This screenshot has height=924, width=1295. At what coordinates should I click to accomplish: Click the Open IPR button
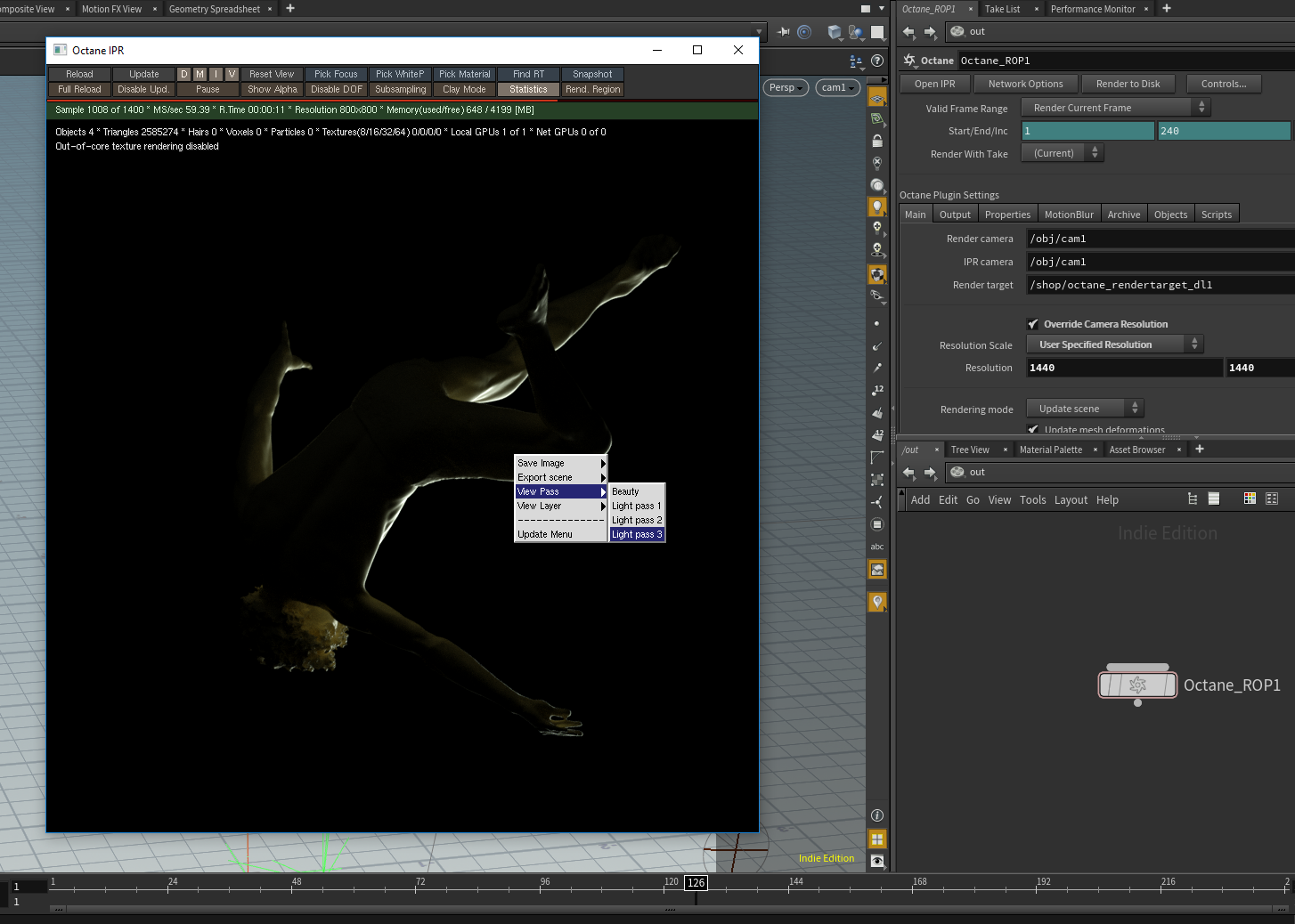coord(934,84)
